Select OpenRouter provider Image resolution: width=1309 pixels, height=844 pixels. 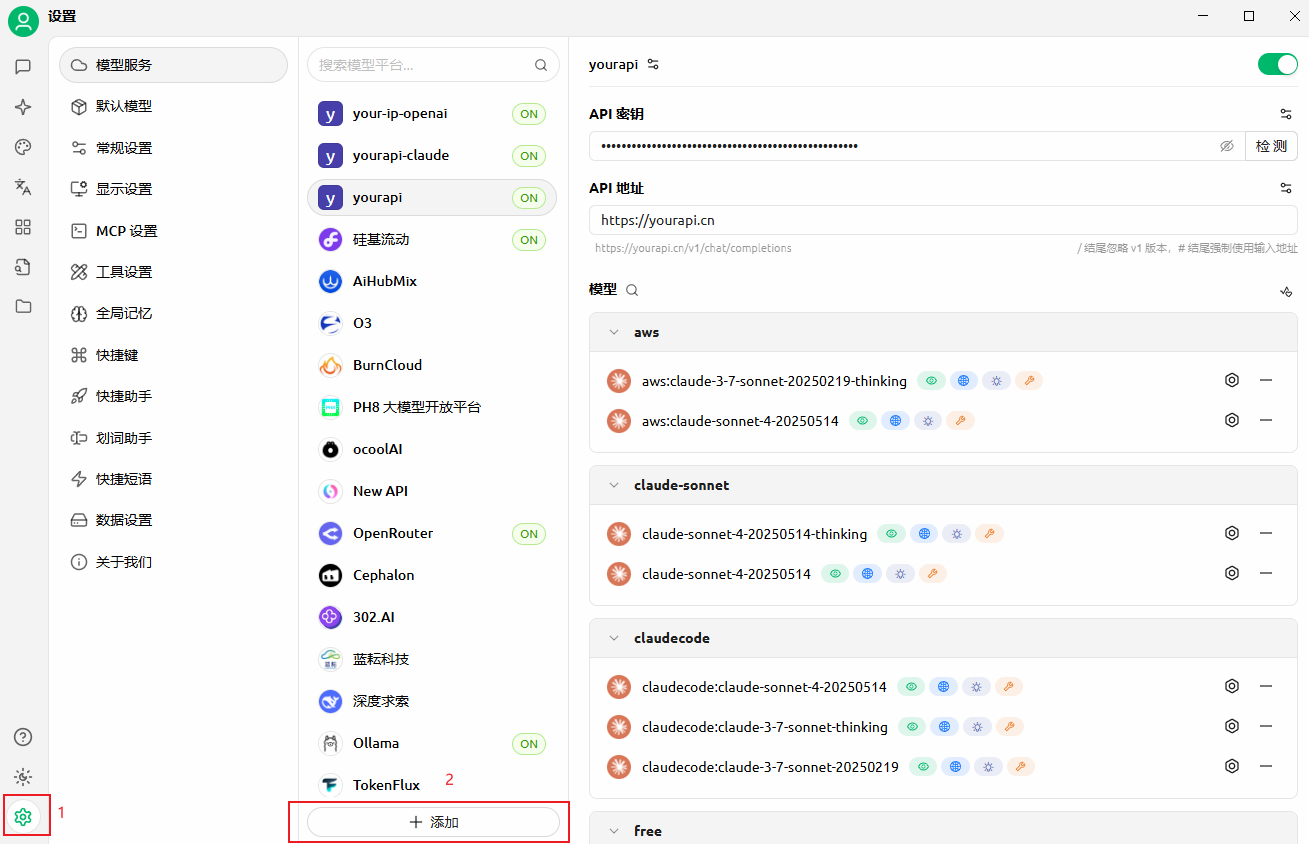(432, 534)
